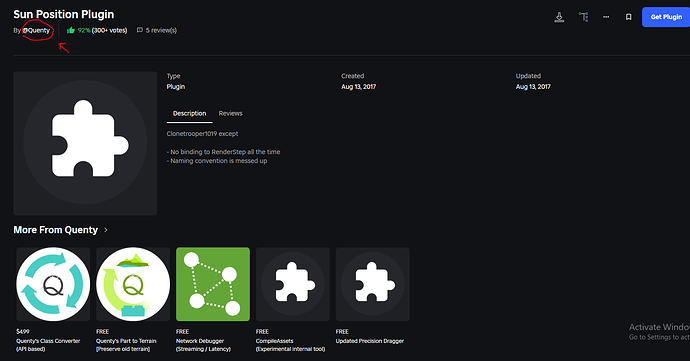Open the green hierarchy tree icon
The height and width of the screenshot is (361, 690).
584,17
